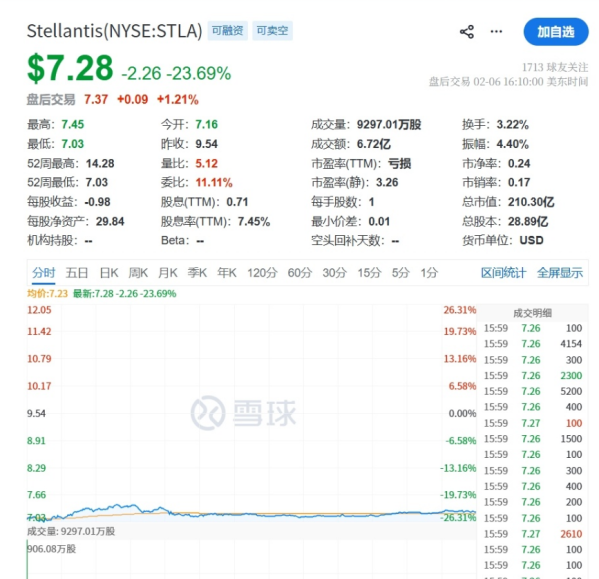599x579 pixels.
Task: Switch to the 日K chart tab
Action: click(109, 273)
